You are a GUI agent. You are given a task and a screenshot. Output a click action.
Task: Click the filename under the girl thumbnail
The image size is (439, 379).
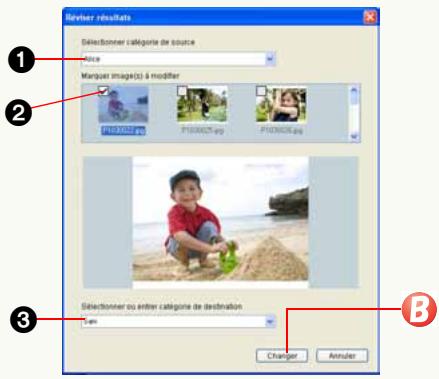[281, 130]
